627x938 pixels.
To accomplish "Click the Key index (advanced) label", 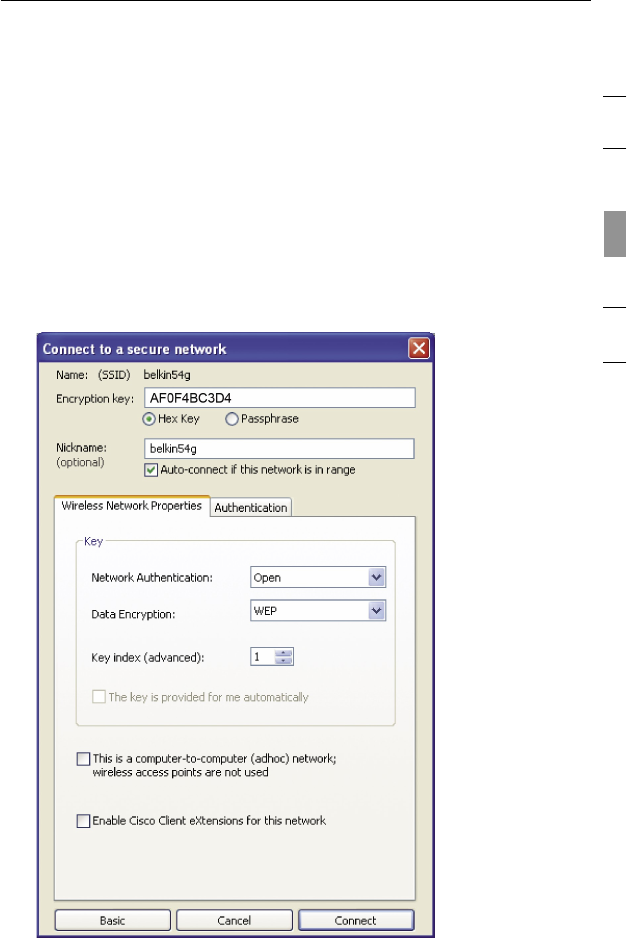I will (148, 657).
